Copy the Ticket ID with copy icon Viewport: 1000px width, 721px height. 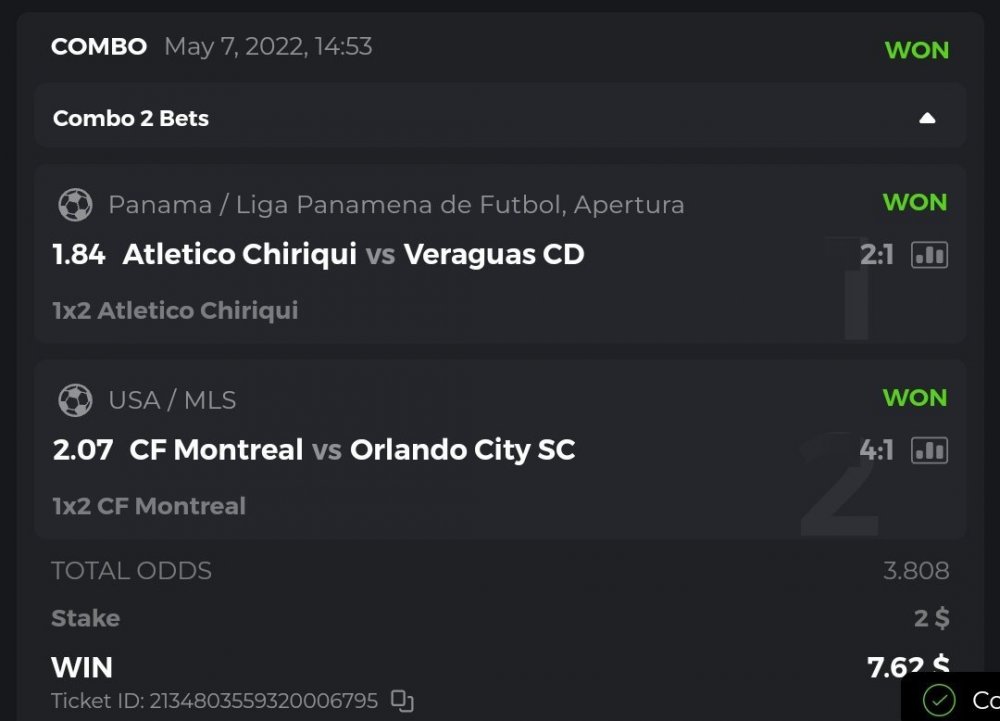(402, 700)
